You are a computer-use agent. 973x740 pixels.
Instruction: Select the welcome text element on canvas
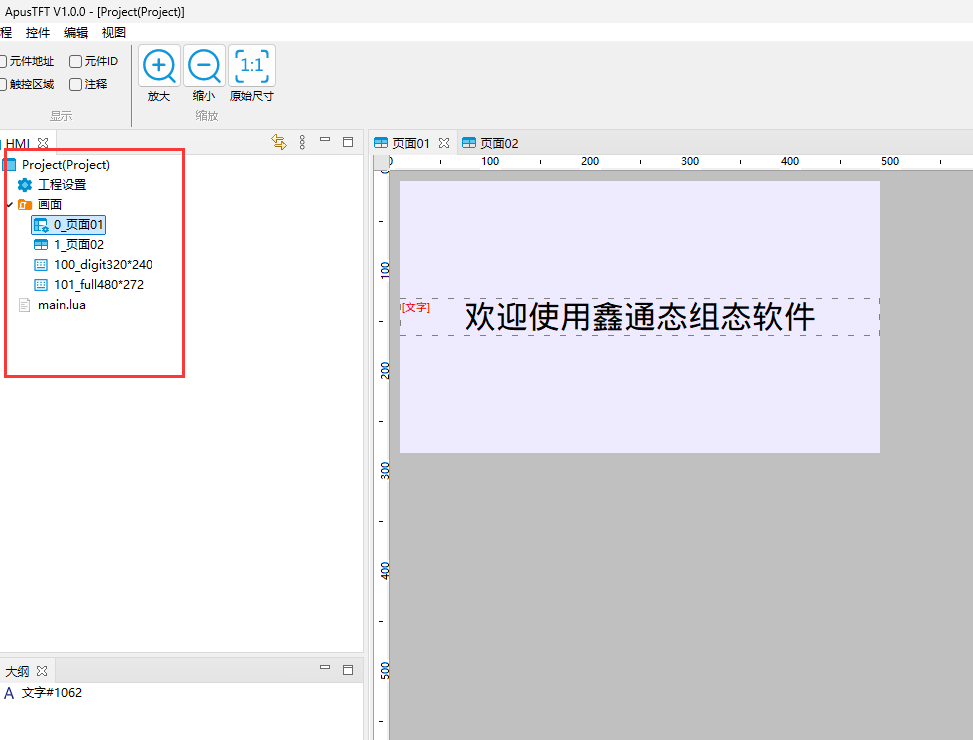[640, 317]
